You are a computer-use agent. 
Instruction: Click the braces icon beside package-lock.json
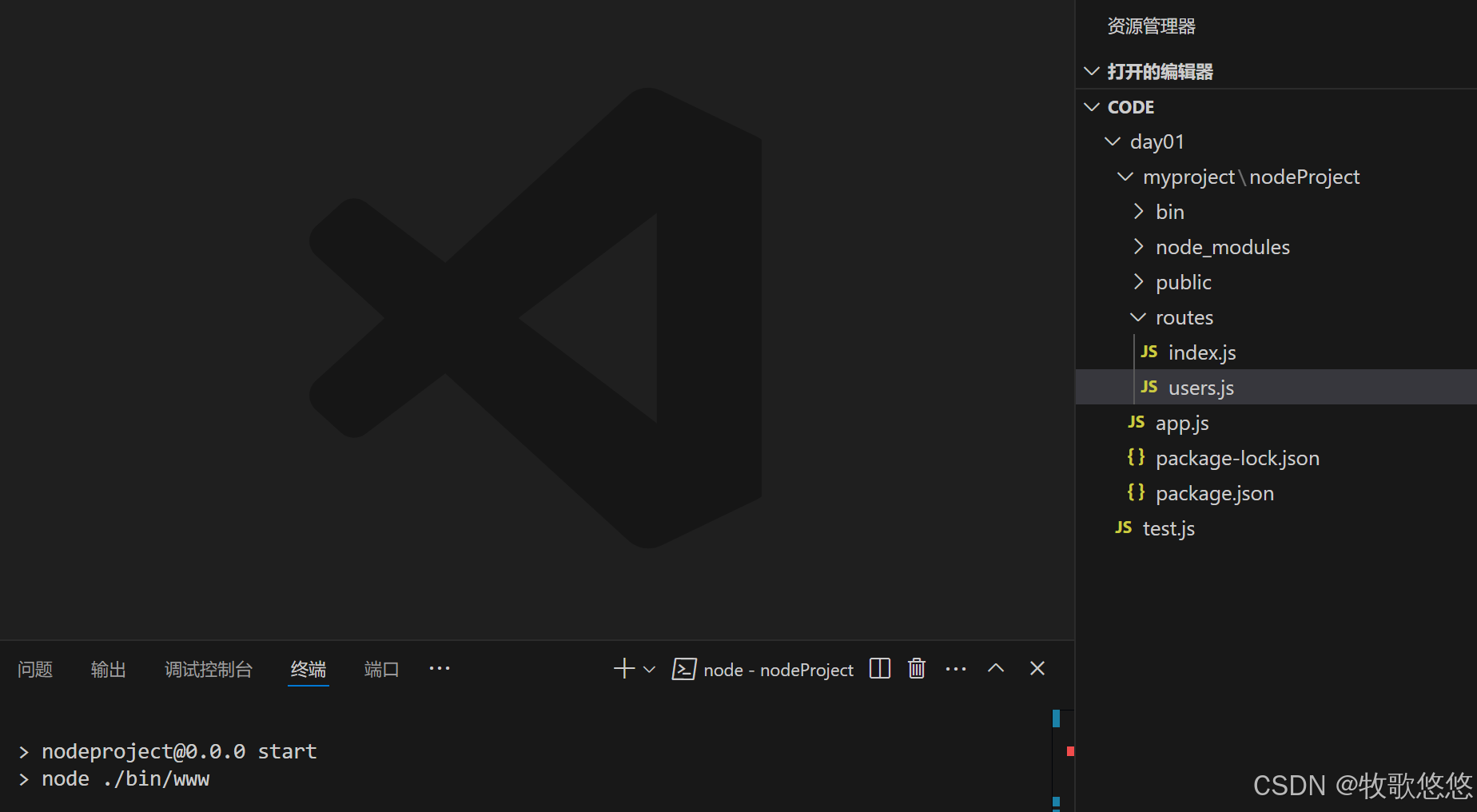tap(1136, 457)
